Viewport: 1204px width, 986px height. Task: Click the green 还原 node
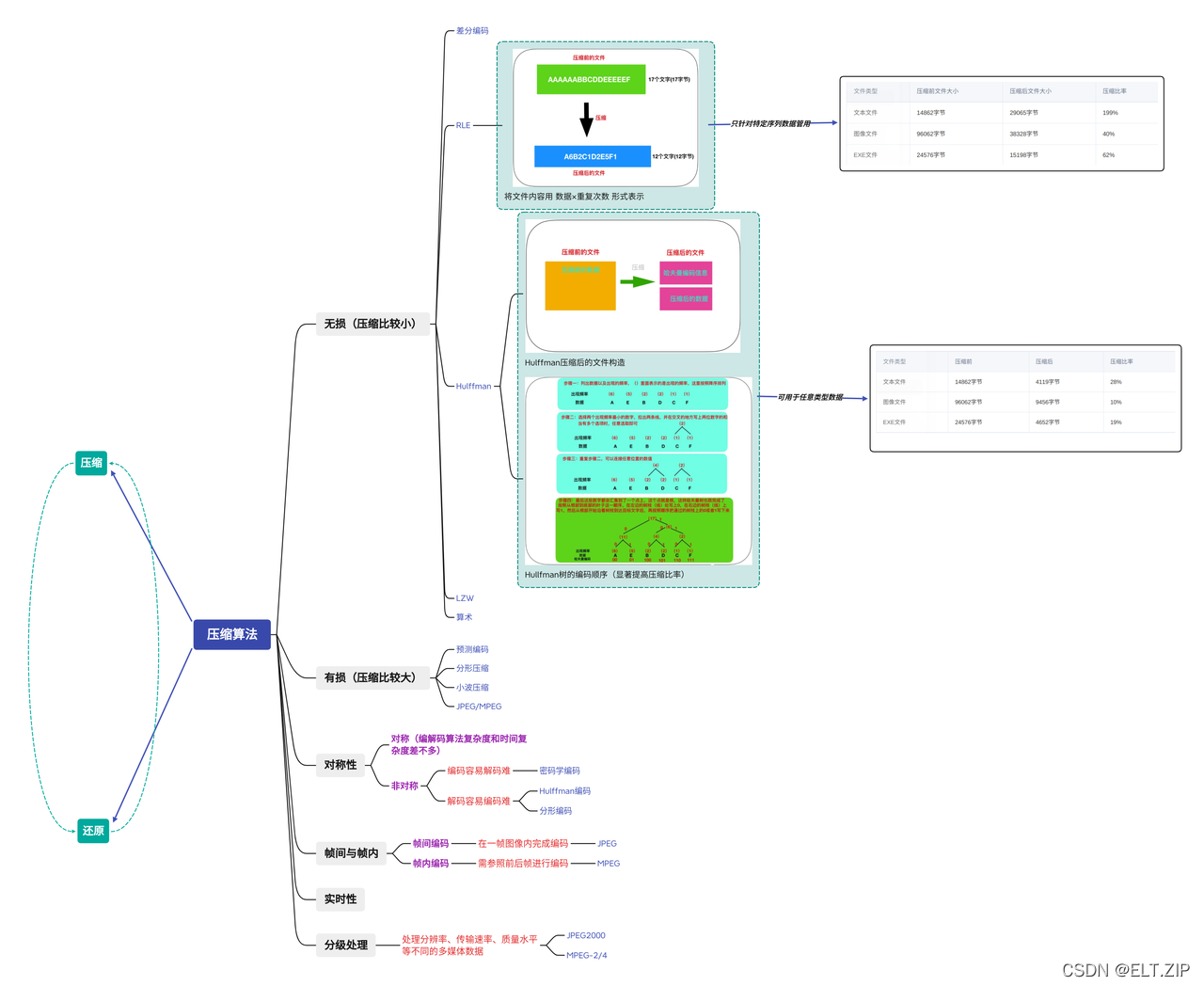[x=93, y=831]
